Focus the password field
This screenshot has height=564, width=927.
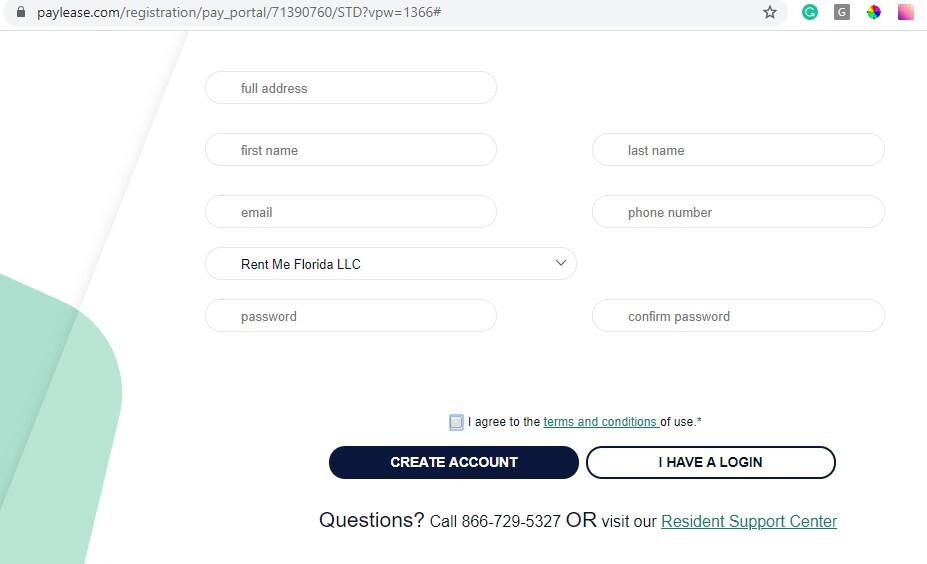click(351, 316)
